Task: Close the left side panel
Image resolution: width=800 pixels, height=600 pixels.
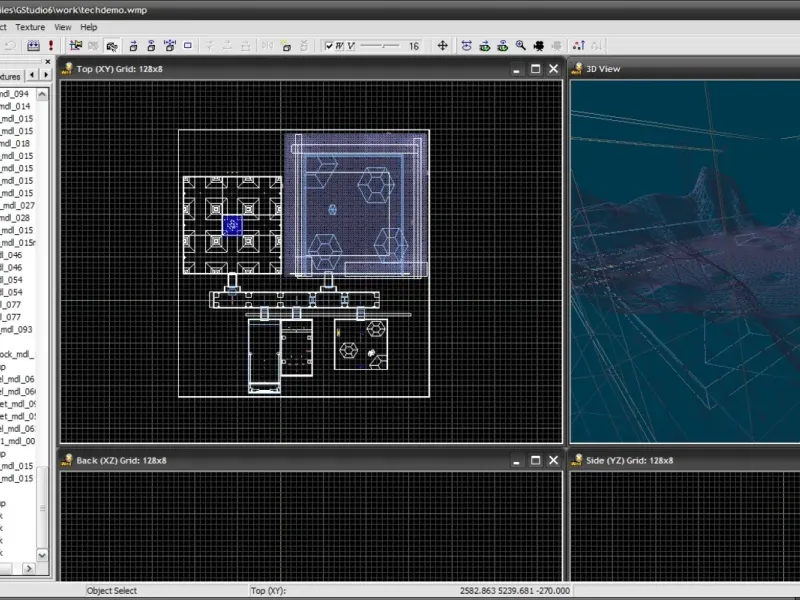Action: [x=48, y=62]
